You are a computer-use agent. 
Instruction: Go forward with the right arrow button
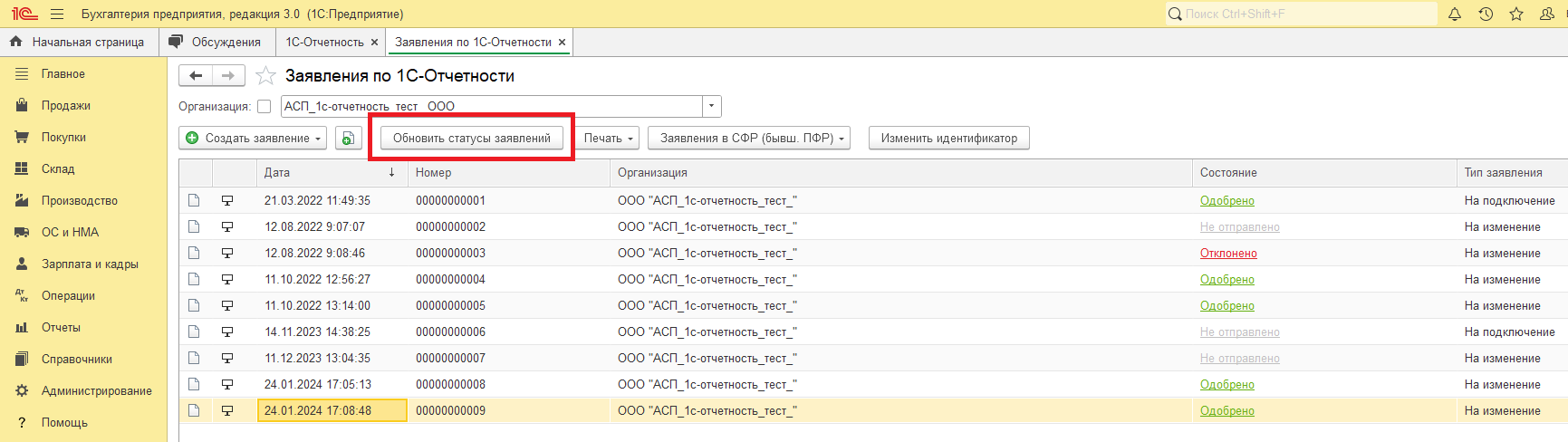pos(228,76)
